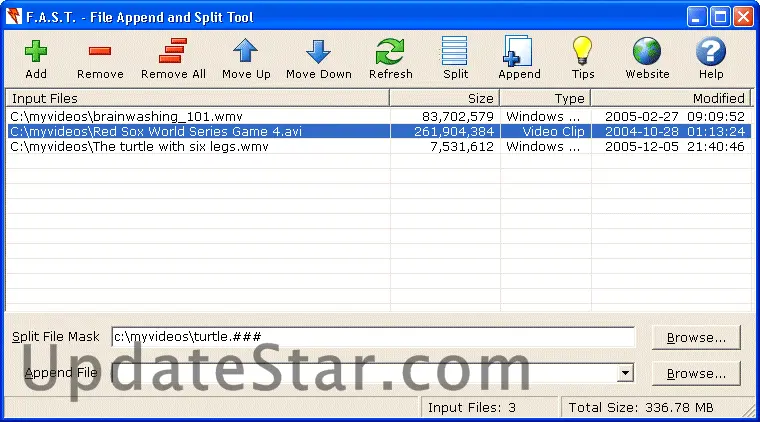760x422 pixels.
Task: Maximize the F.A.S.T. window
Action: 720,17
